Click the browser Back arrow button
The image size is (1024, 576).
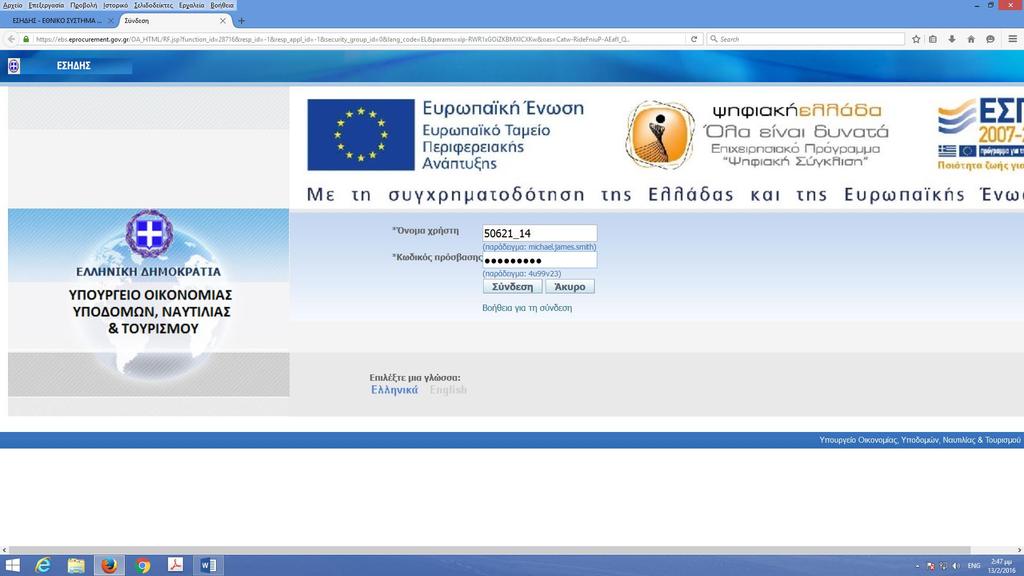coord(11,39)
